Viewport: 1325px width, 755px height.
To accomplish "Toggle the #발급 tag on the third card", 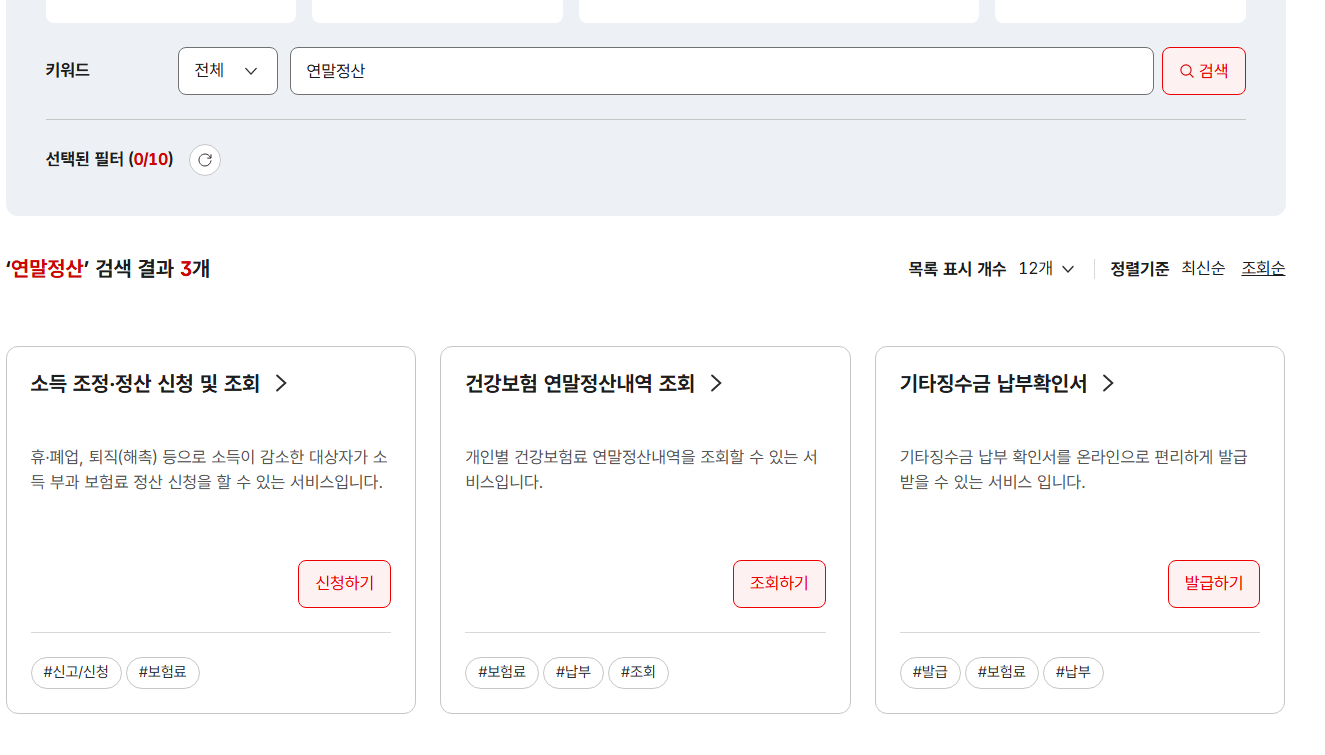I will click(930, 672).
